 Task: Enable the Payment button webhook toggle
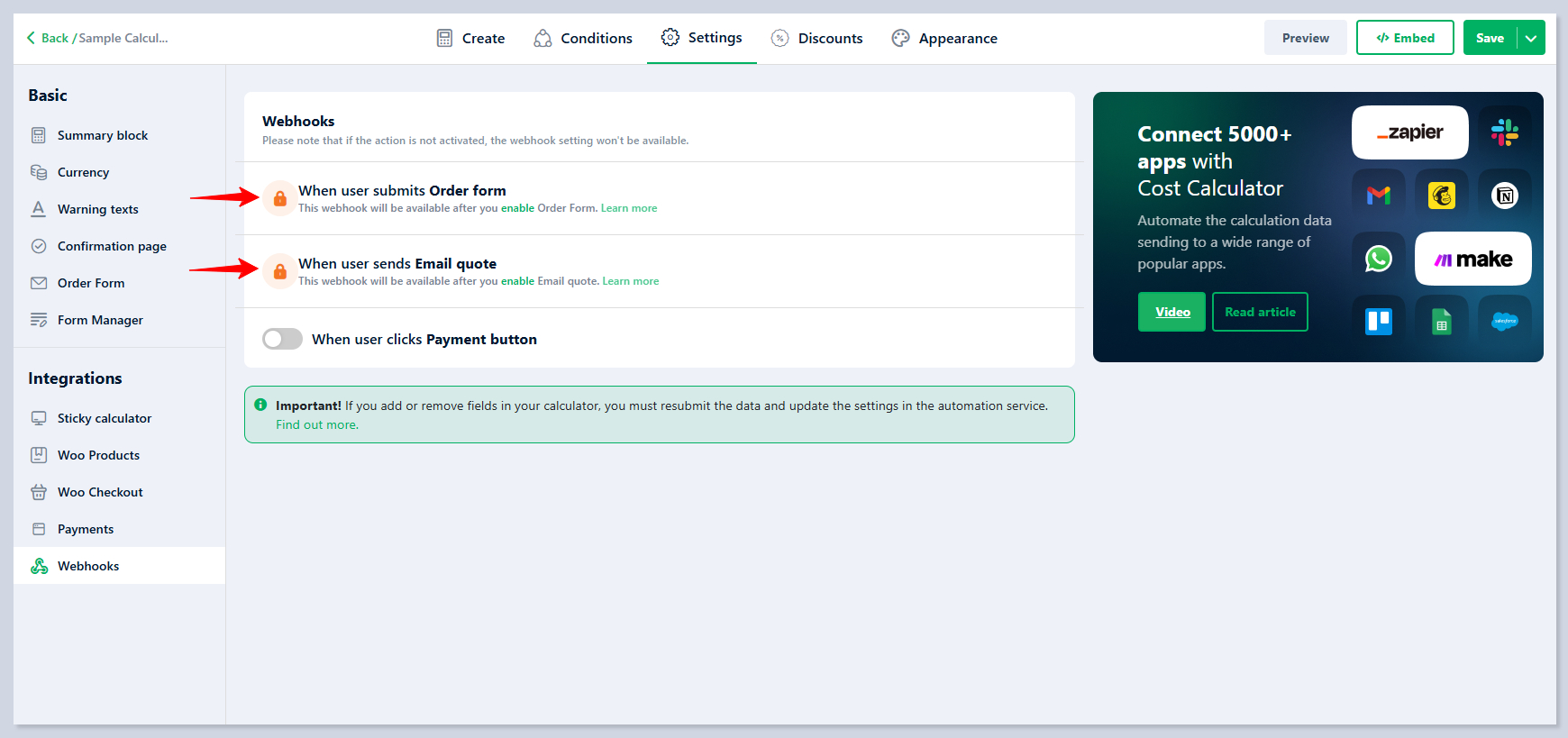[x=282, y=339]
